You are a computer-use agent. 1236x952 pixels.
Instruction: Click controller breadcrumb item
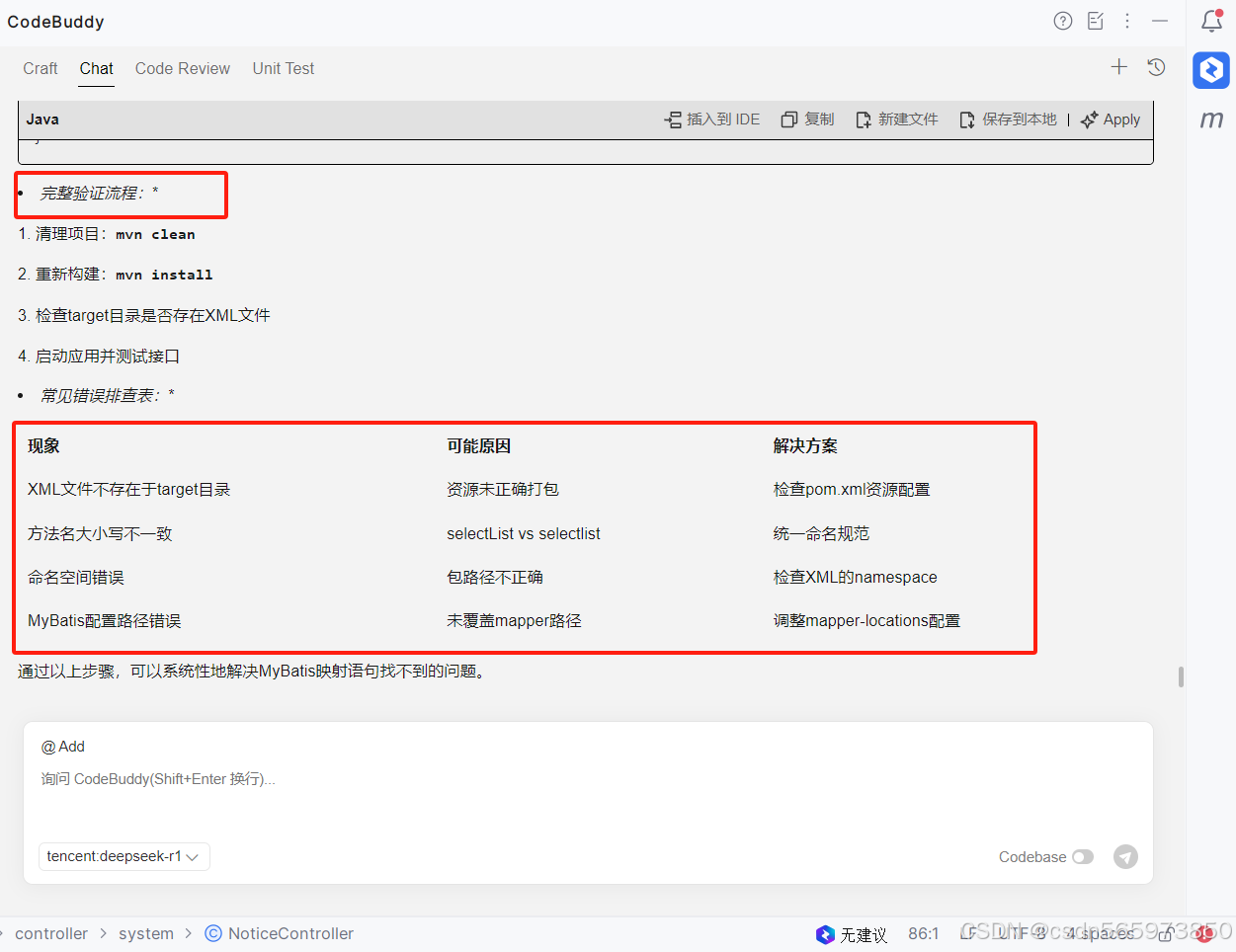tap(51, 933)
